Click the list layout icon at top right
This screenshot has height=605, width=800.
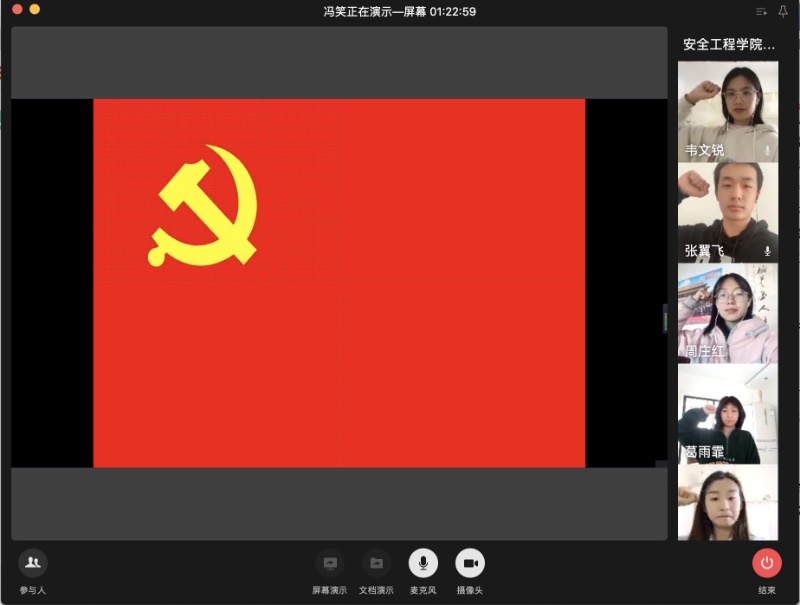pyautogui.click(x=761, y=12)
